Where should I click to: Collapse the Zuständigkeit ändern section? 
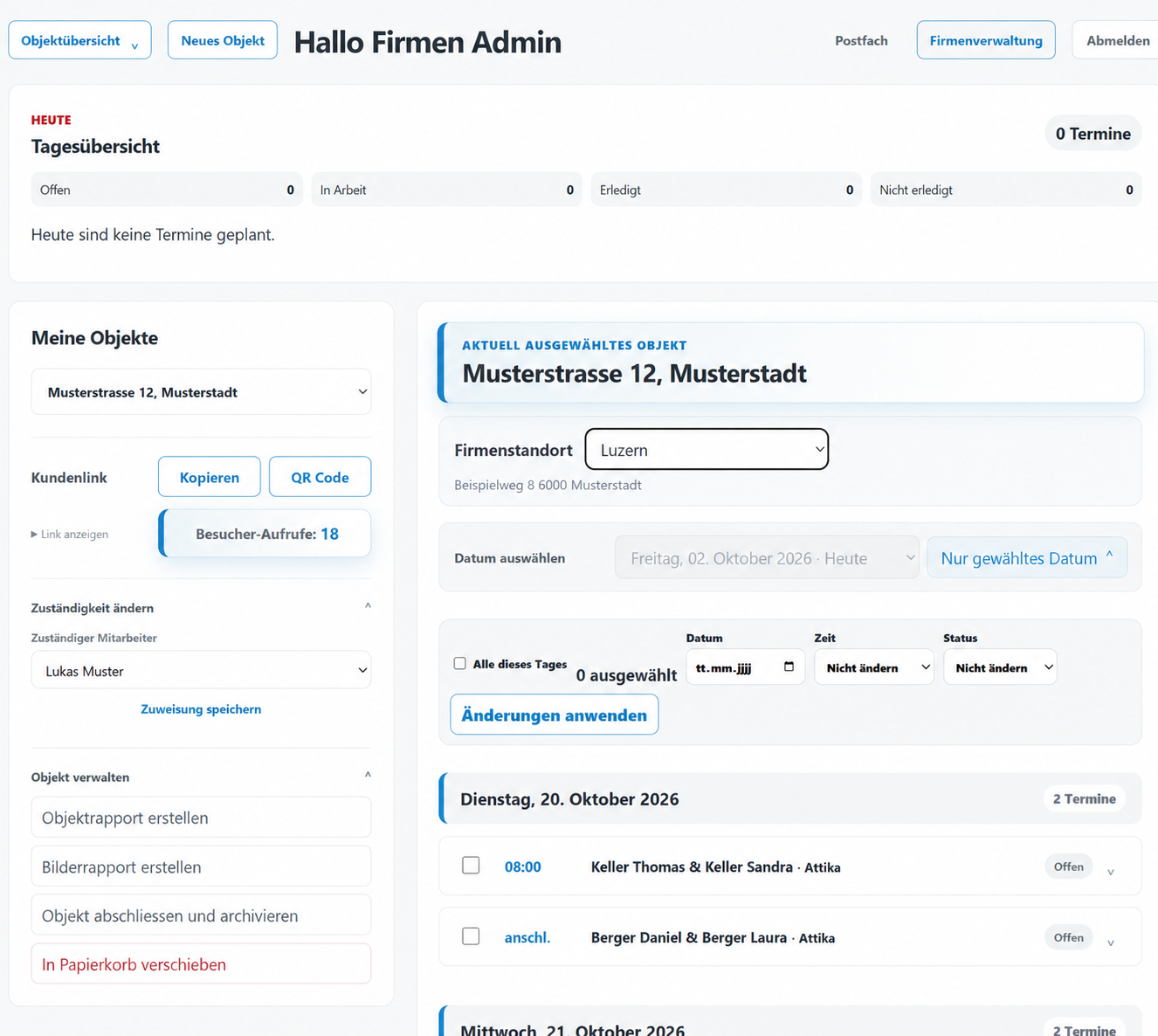(368, 606)
